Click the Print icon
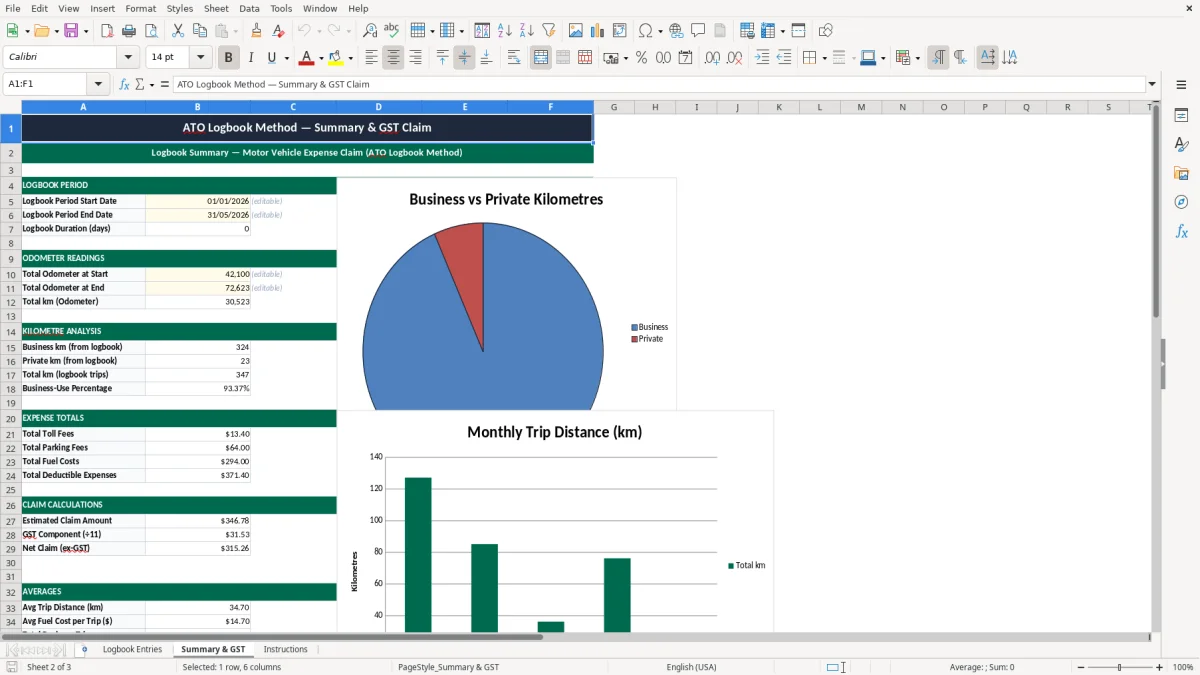Image resolution: width=1200 pixels, height=675 pixels. [129, 31]
